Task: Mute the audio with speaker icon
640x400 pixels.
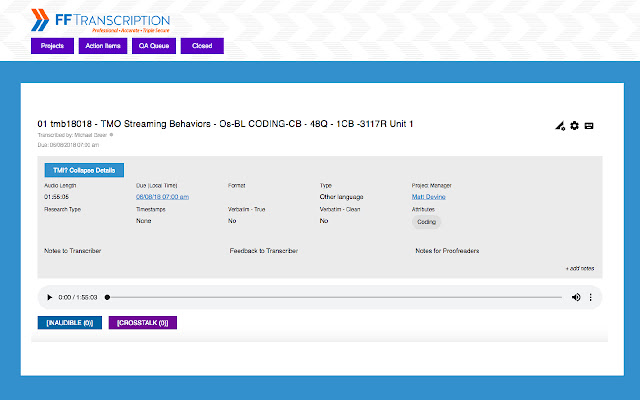Action: click(576, 297)
